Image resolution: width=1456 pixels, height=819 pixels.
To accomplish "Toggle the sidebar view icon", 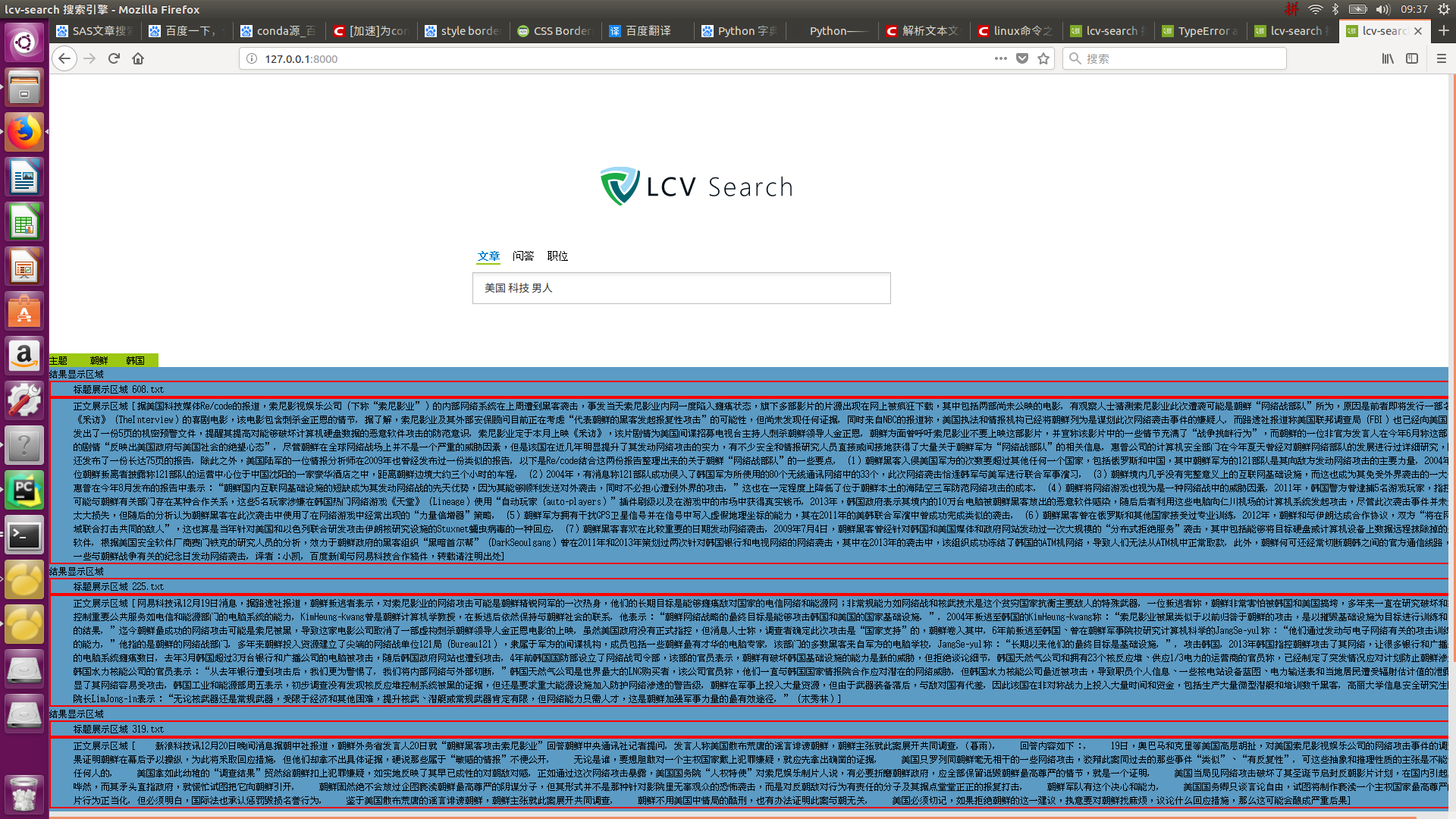I will tap(1412, 58).
